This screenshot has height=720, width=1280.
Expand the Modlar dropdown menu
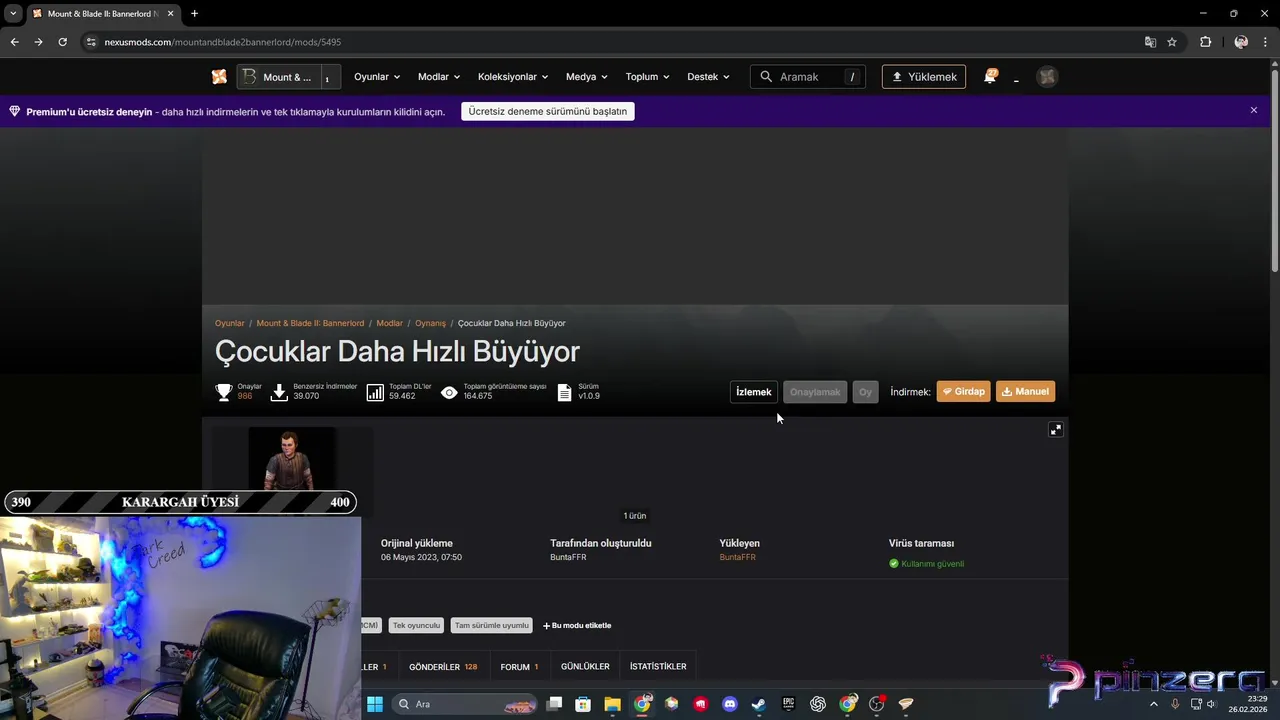pos(439,77)
